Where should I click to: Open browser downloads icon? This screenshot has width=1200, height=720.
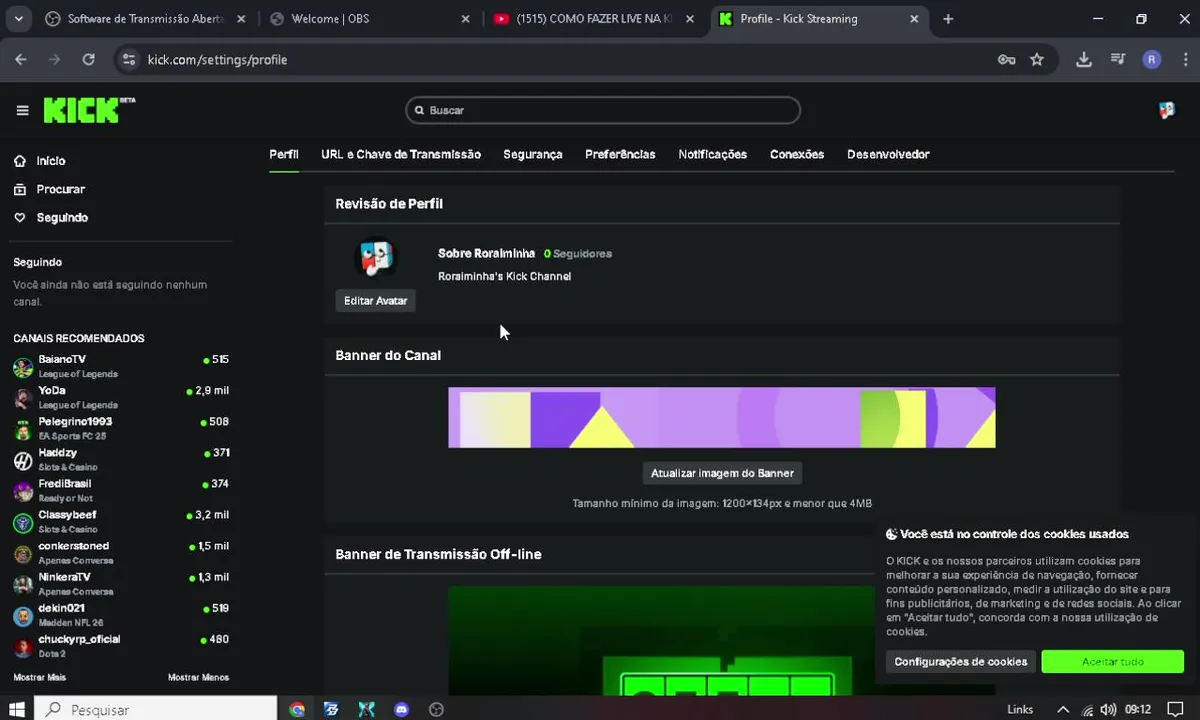coord(1084,60)
